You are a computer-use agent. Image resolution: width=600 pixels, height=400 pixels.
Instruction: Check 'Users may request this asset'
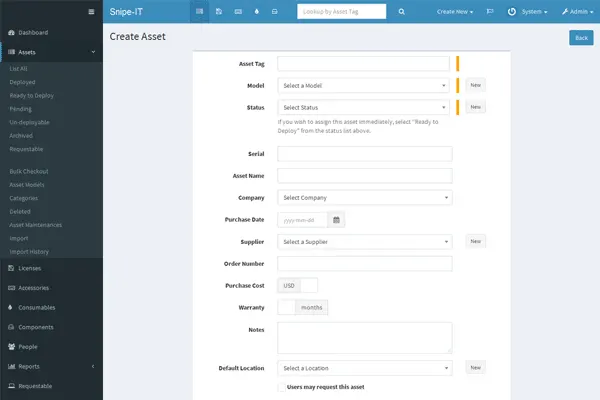[x=280, y=385]
